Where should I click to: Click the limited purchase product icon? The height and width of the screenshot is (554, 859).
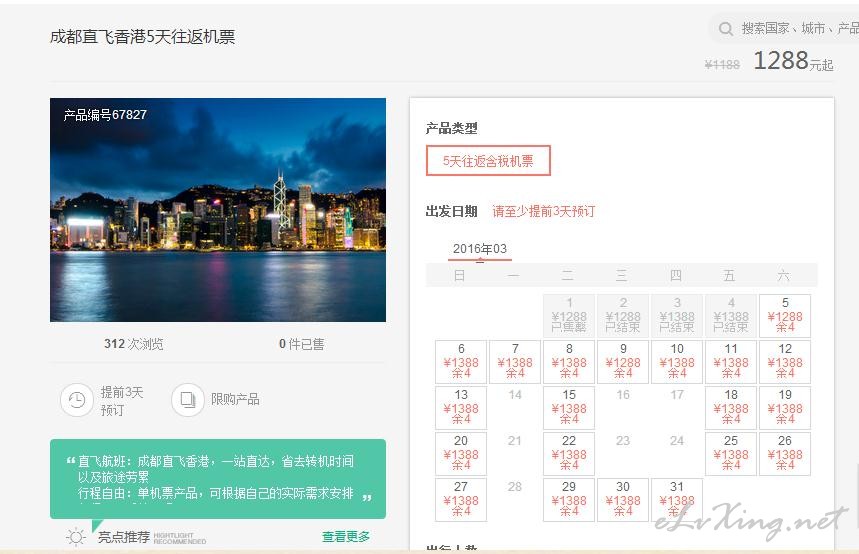click(188, 400)
